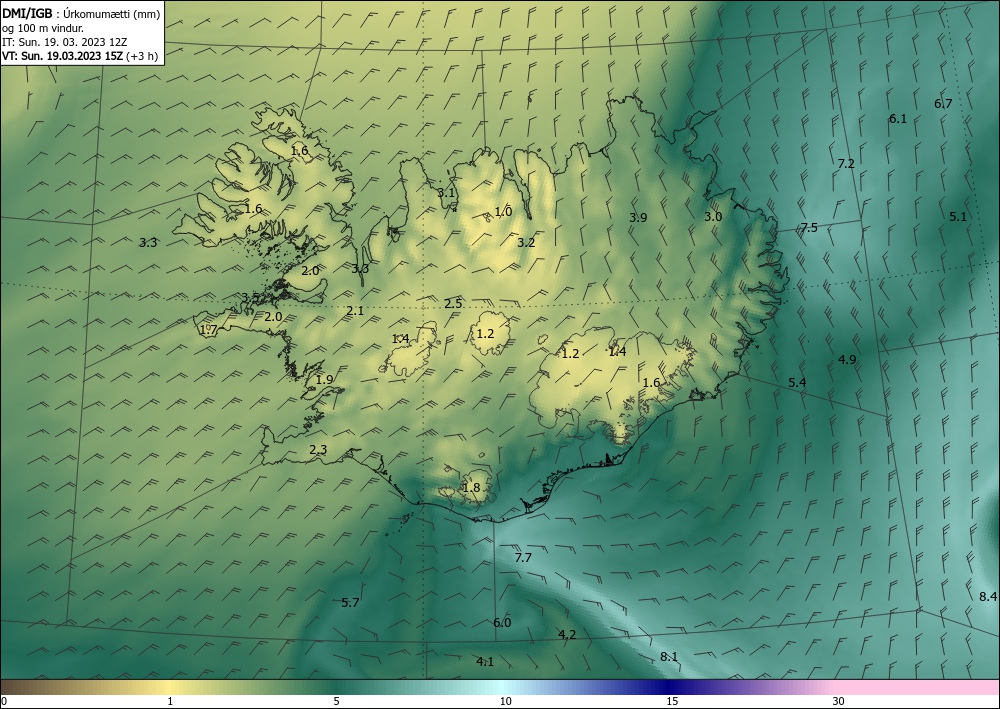Click the 2.1 map value
The height and width of the screenshot is (709, 1000).
coord(355,311)
